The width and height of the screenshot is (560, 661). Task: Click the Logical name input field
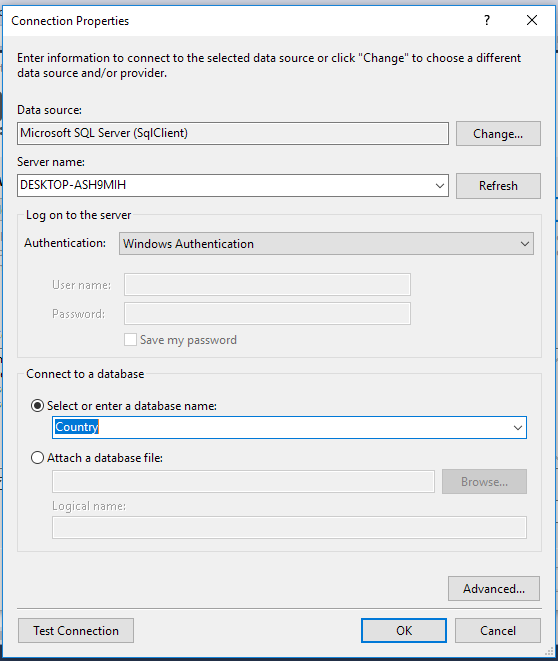coord(289,527)
